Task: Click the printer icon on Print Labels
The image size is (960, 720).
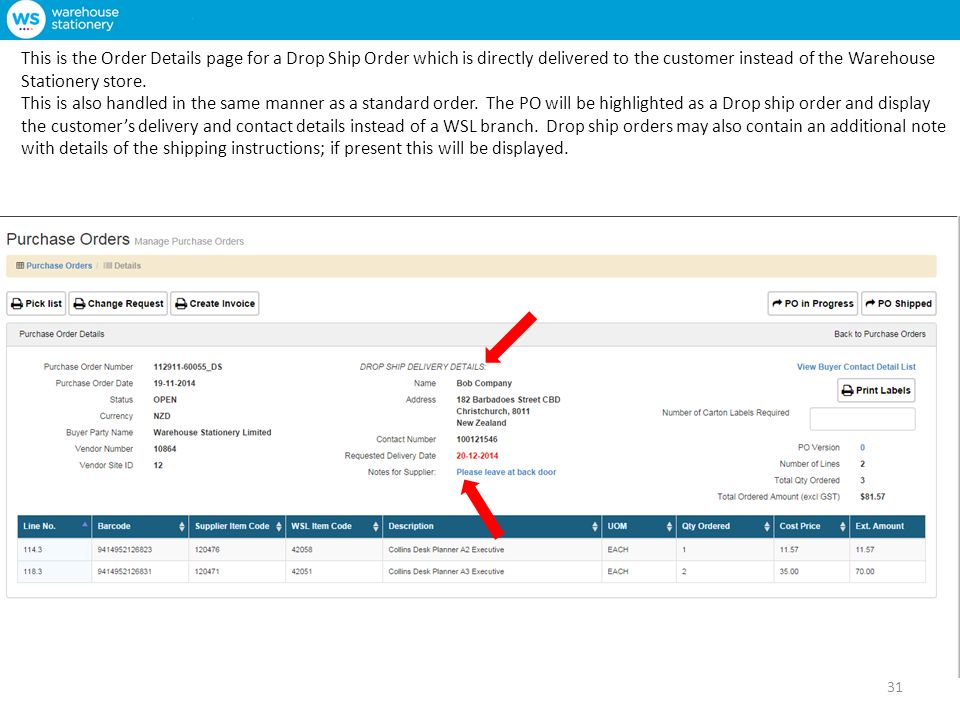Action: click(847, 391)
